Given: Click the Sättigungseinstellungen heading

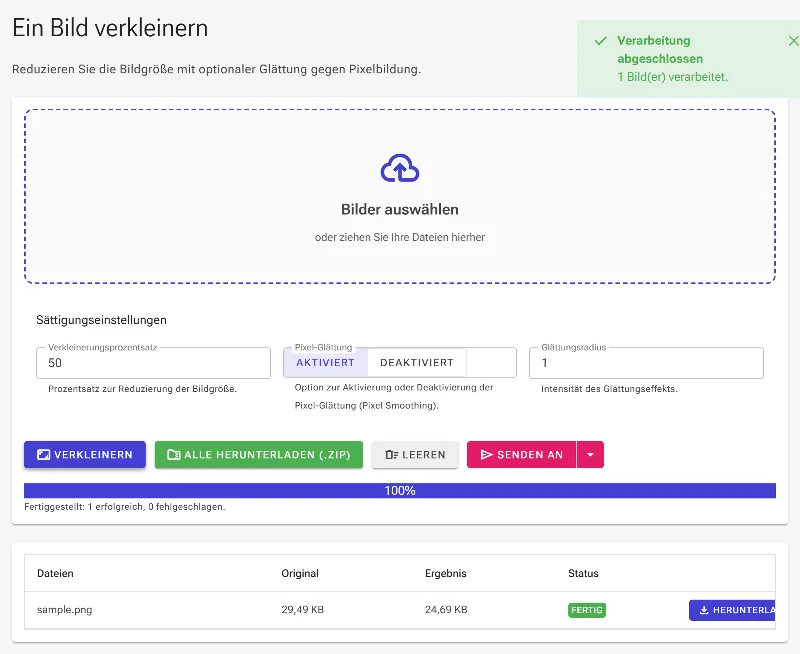Looking at the screenshot, I should pos(102,320).
